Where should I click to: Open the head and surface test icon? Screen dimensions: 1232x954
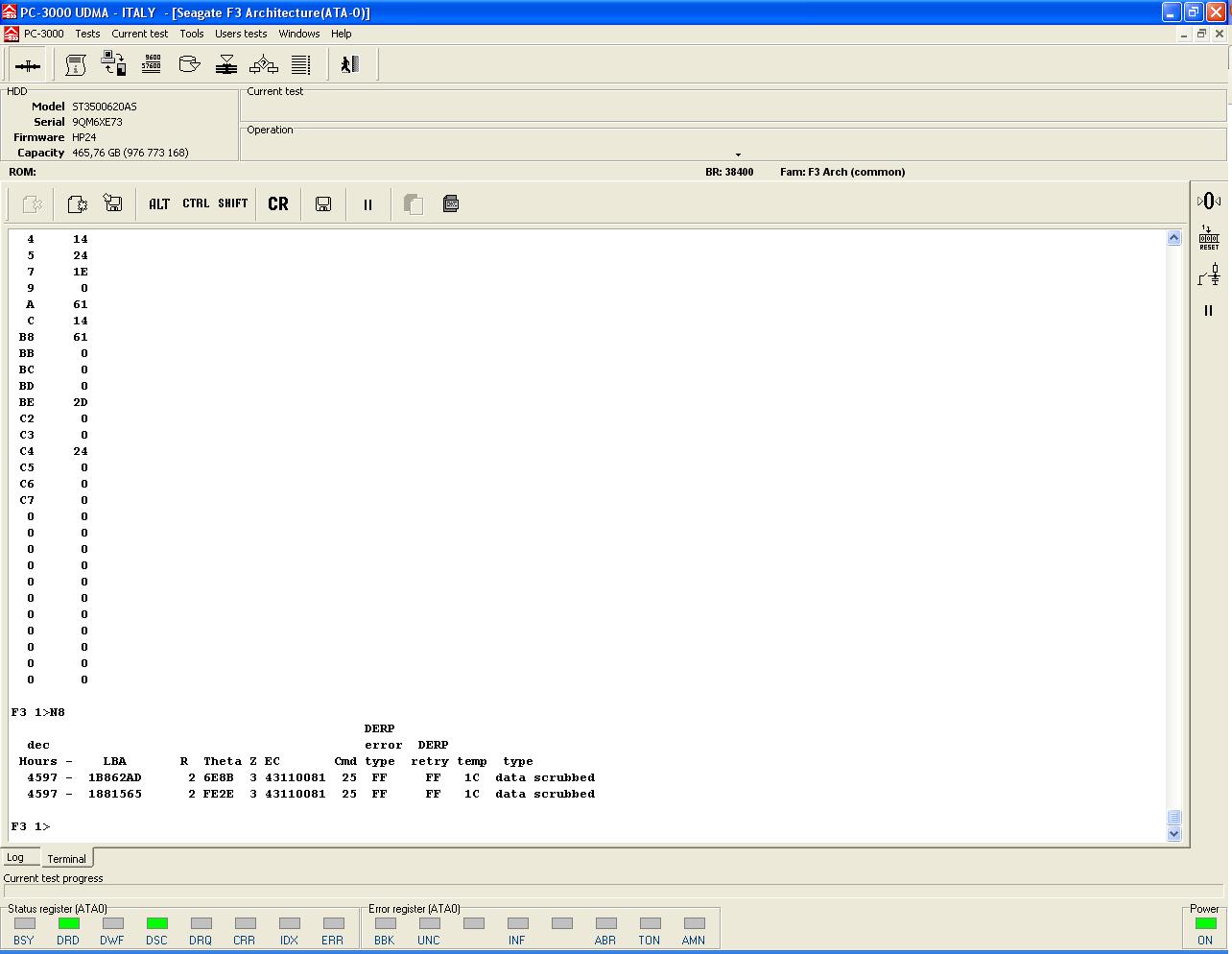pos(226,64)
